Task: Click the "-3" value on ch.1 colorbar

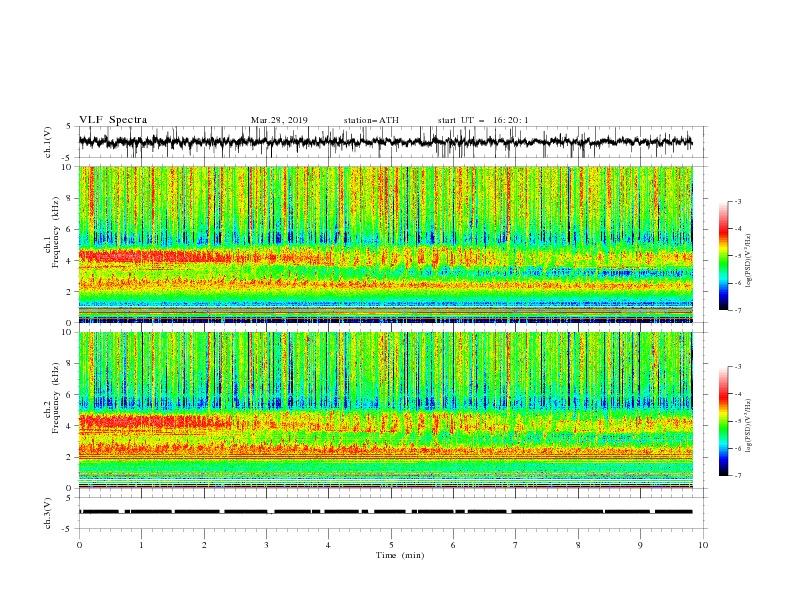Action: pyautogui.click(x=738, y=201)
